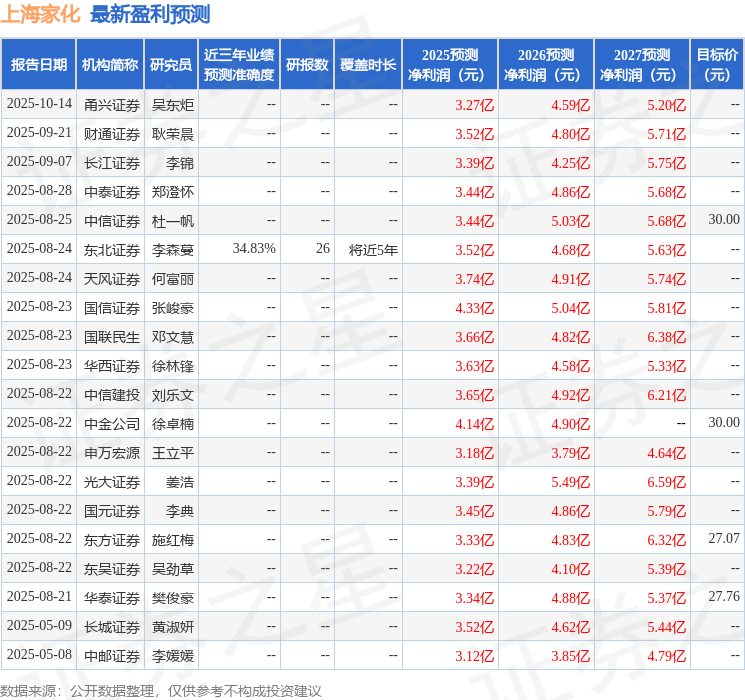Click the 研报数 column header
The image size is (745, 700).
(x=307, y=65)
